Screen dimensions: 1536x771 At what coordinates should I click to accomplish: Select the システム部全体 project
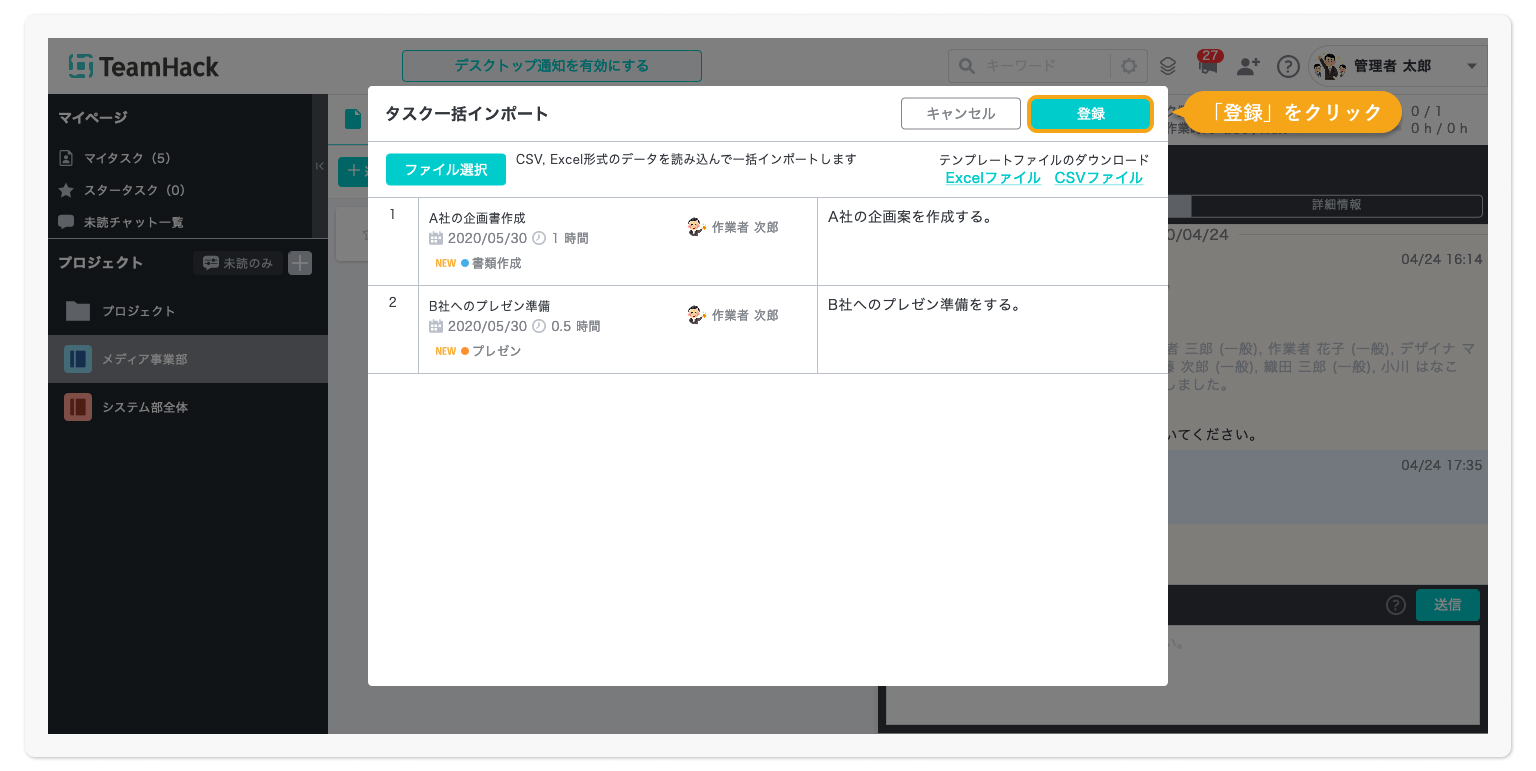(x=144, y=407)
